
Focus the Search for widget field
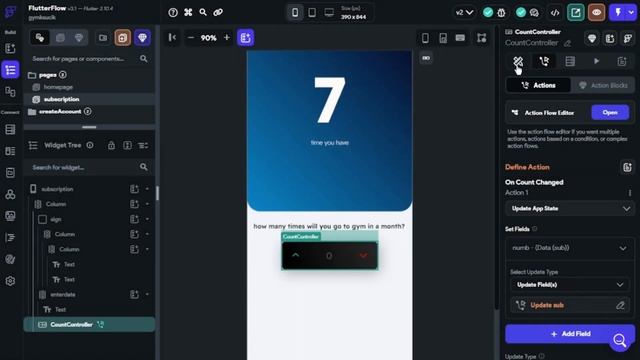point(89,167)
